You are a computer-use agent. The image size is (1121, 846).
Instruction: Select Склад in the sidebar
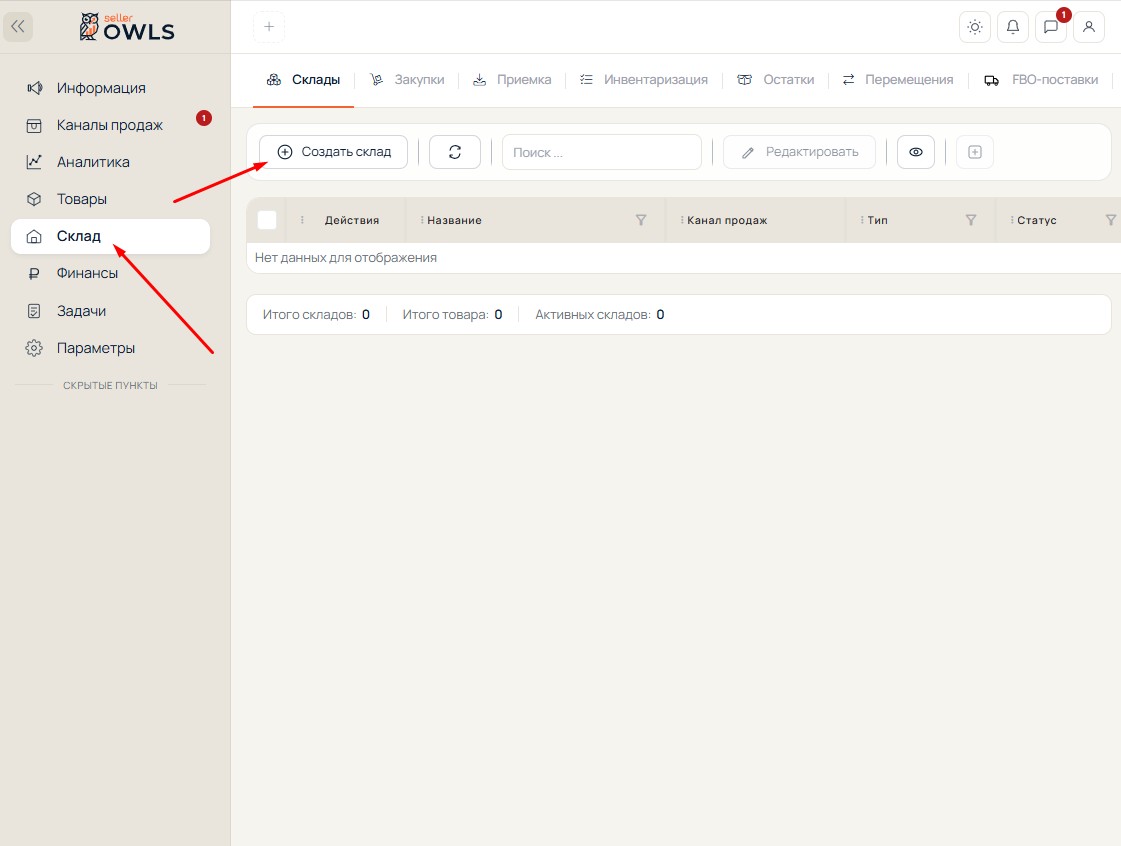click(110, 237)
